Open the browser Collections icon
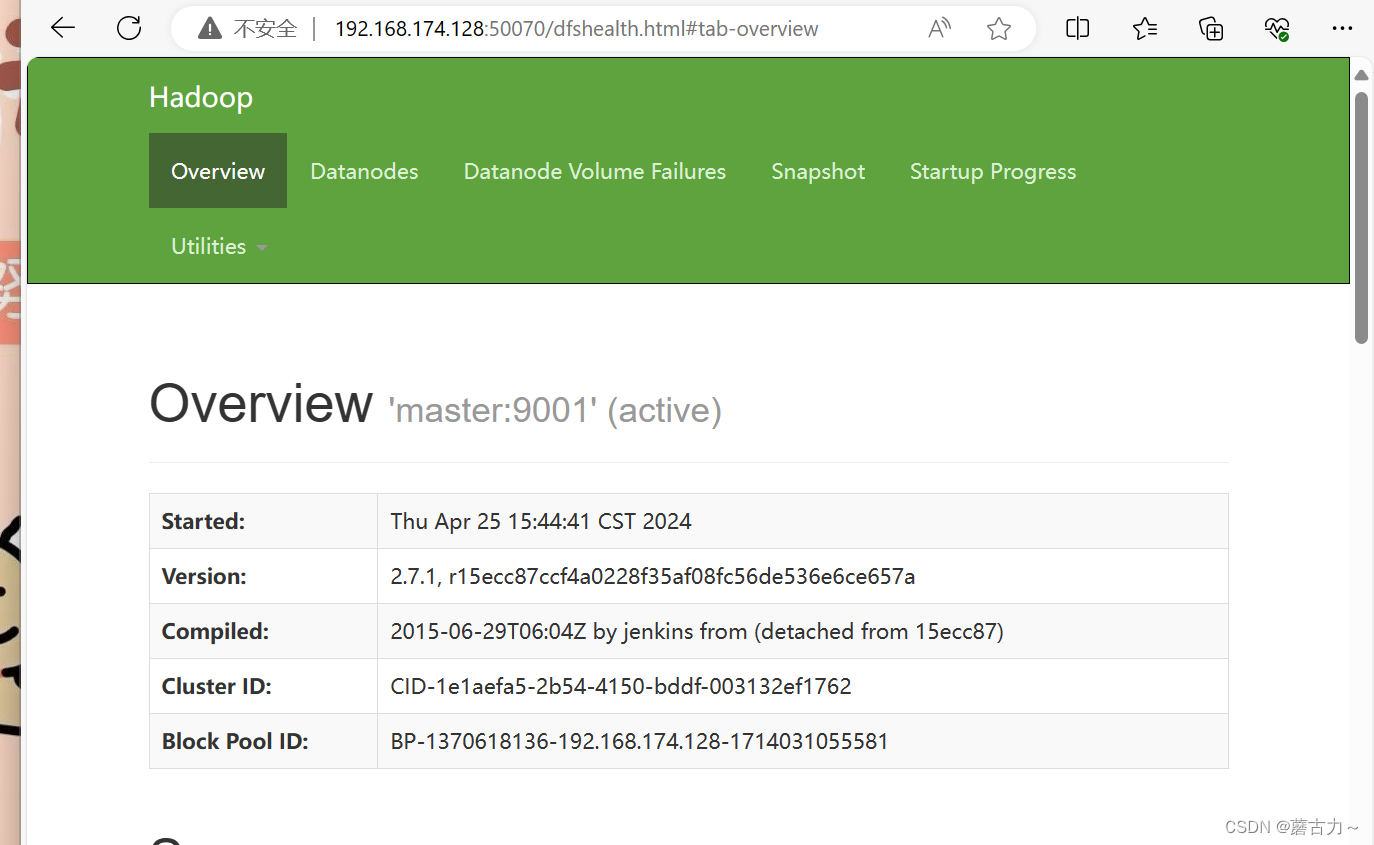 point(1211,28)
